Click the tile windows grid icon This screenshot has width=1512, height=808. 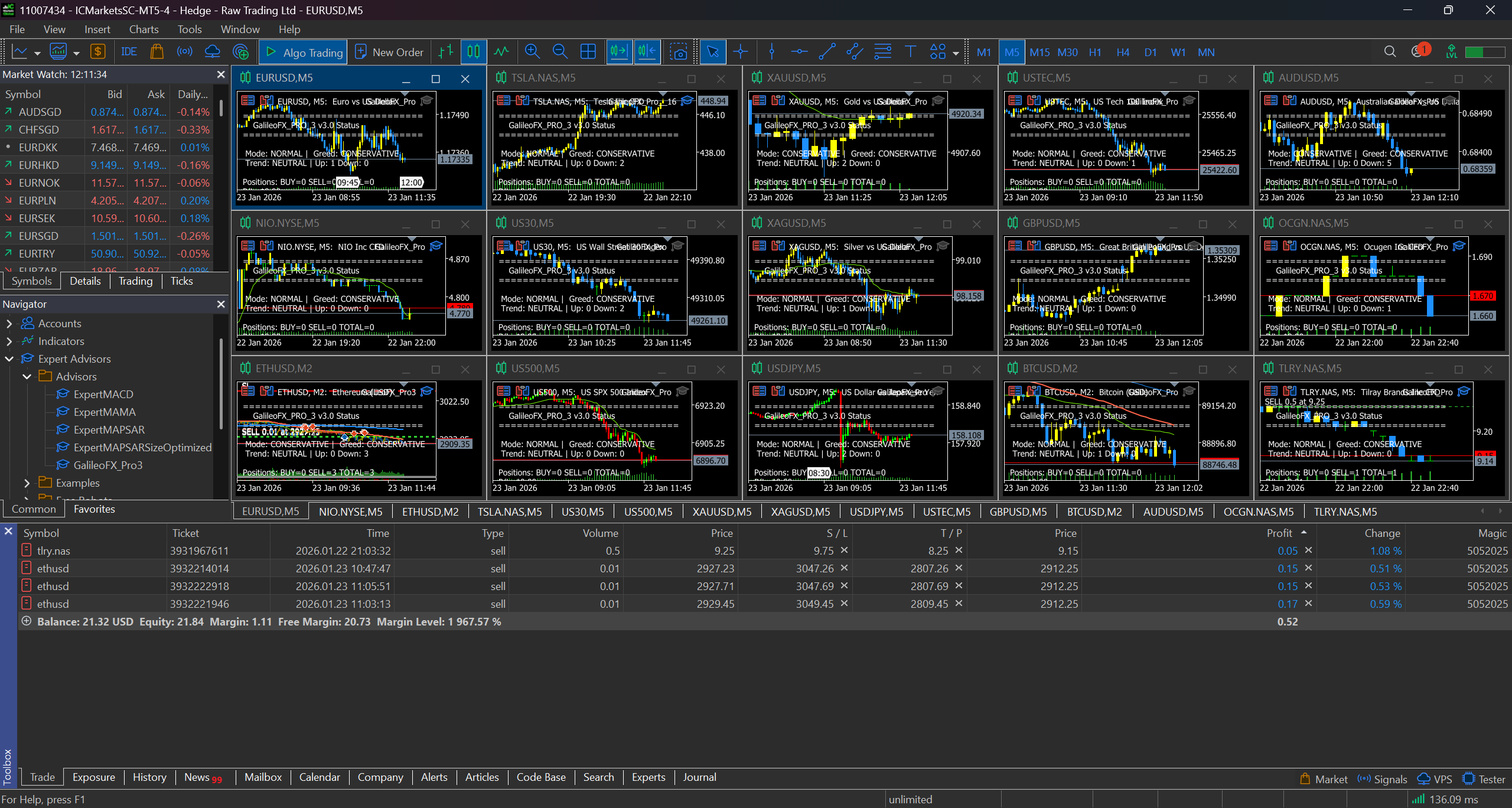point(588,52)
